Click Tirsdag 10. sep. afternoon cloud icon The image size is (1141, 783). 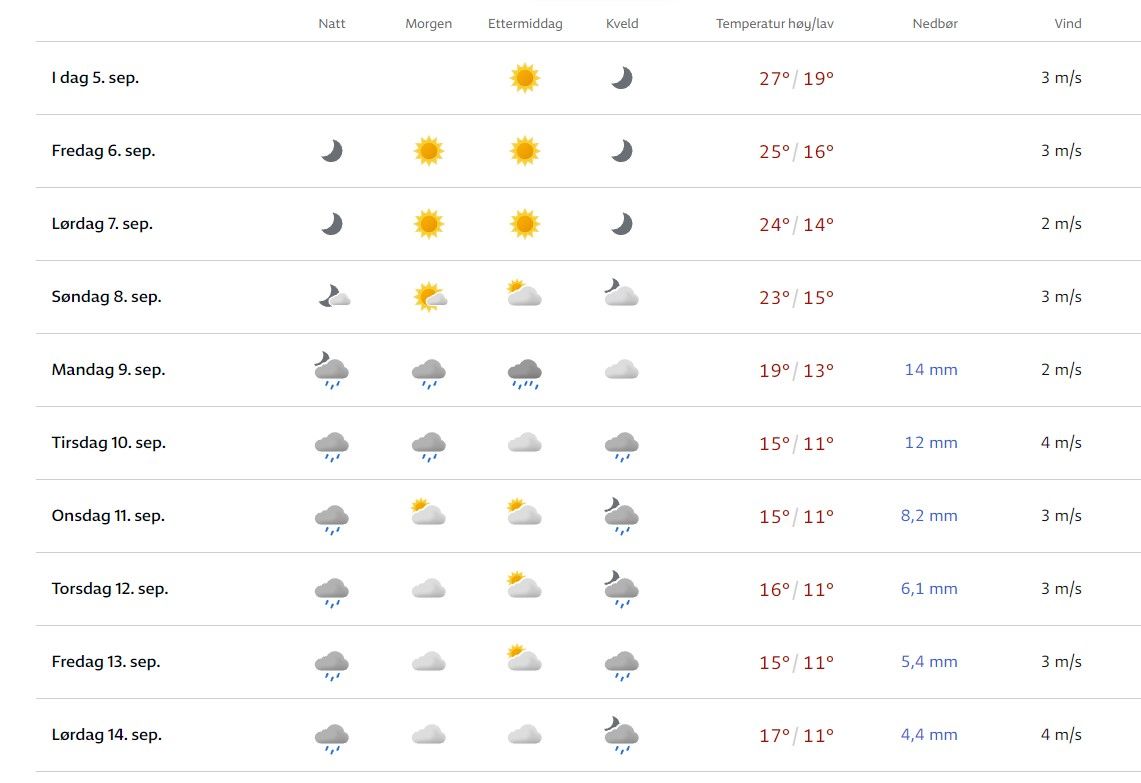pyautogui.click(x=525, y=443)
